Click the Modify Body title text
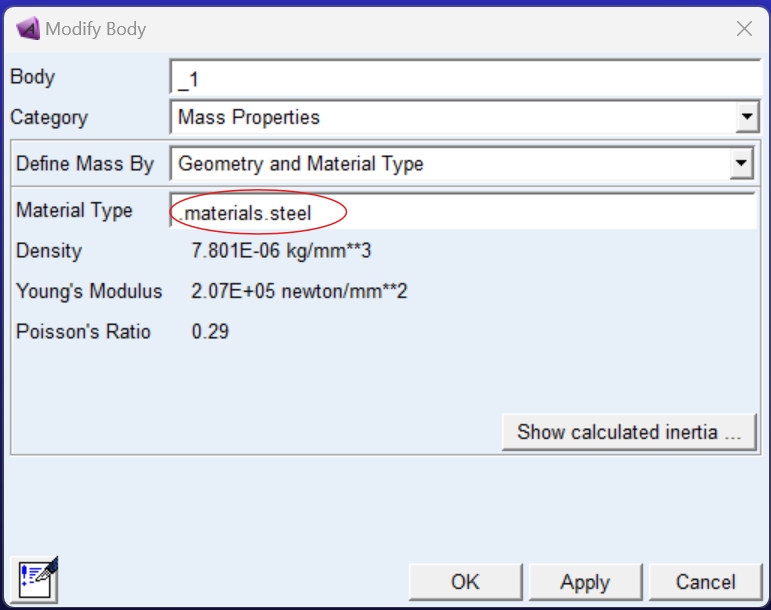771x610 pixels. coord(95,29)
